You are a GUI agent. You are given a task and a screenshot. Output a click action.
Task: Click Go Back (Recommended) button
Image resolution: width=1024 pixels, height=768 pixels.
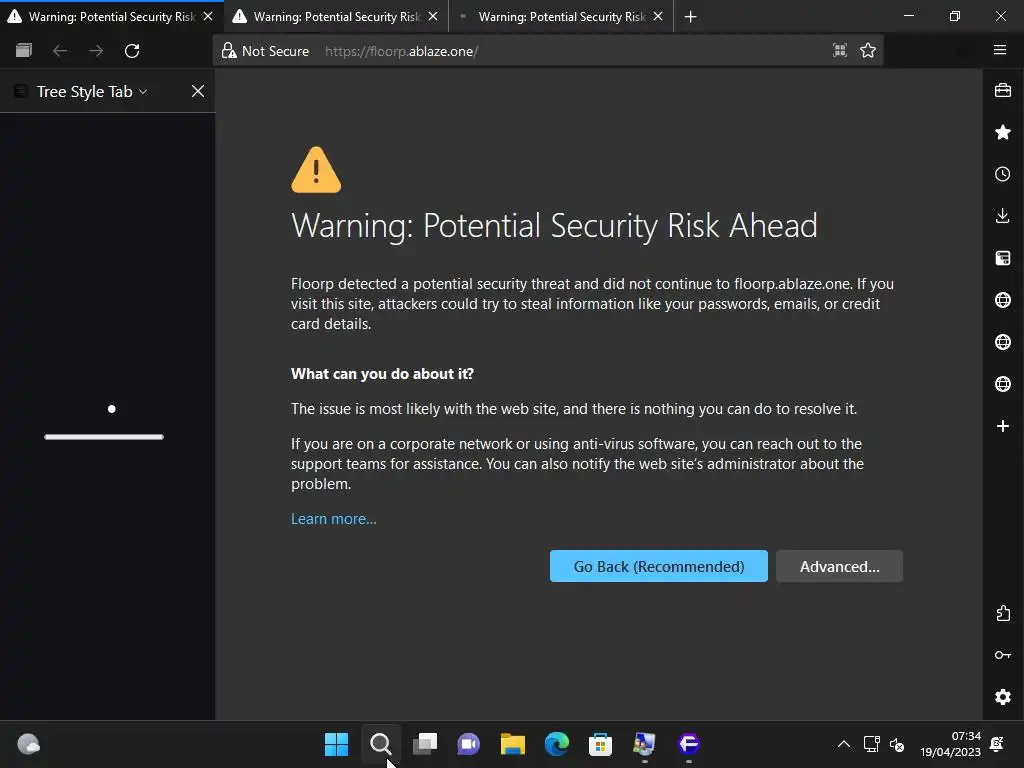pos(658,566)
